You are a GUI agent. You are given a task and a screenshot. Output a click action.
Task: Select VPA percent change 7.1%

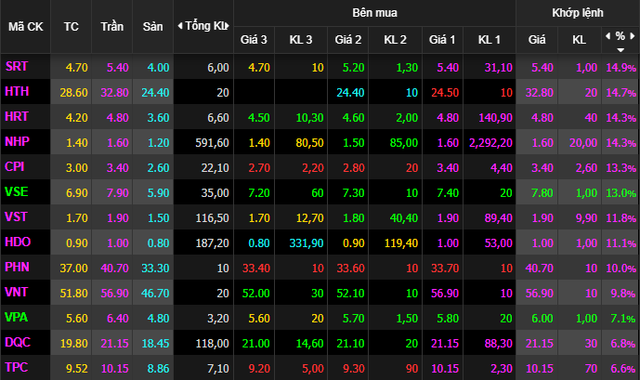tap(623, 318)
